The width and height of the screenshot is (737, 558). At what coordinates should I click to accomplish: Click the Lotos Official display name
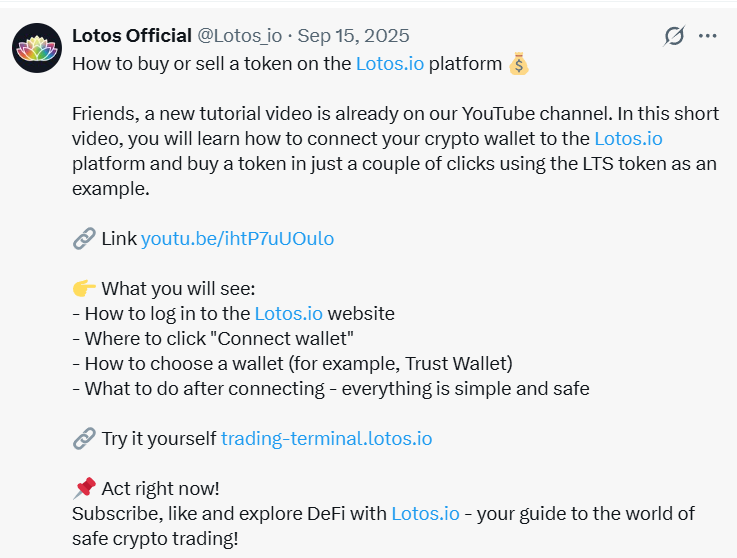[x=132, y=36]
